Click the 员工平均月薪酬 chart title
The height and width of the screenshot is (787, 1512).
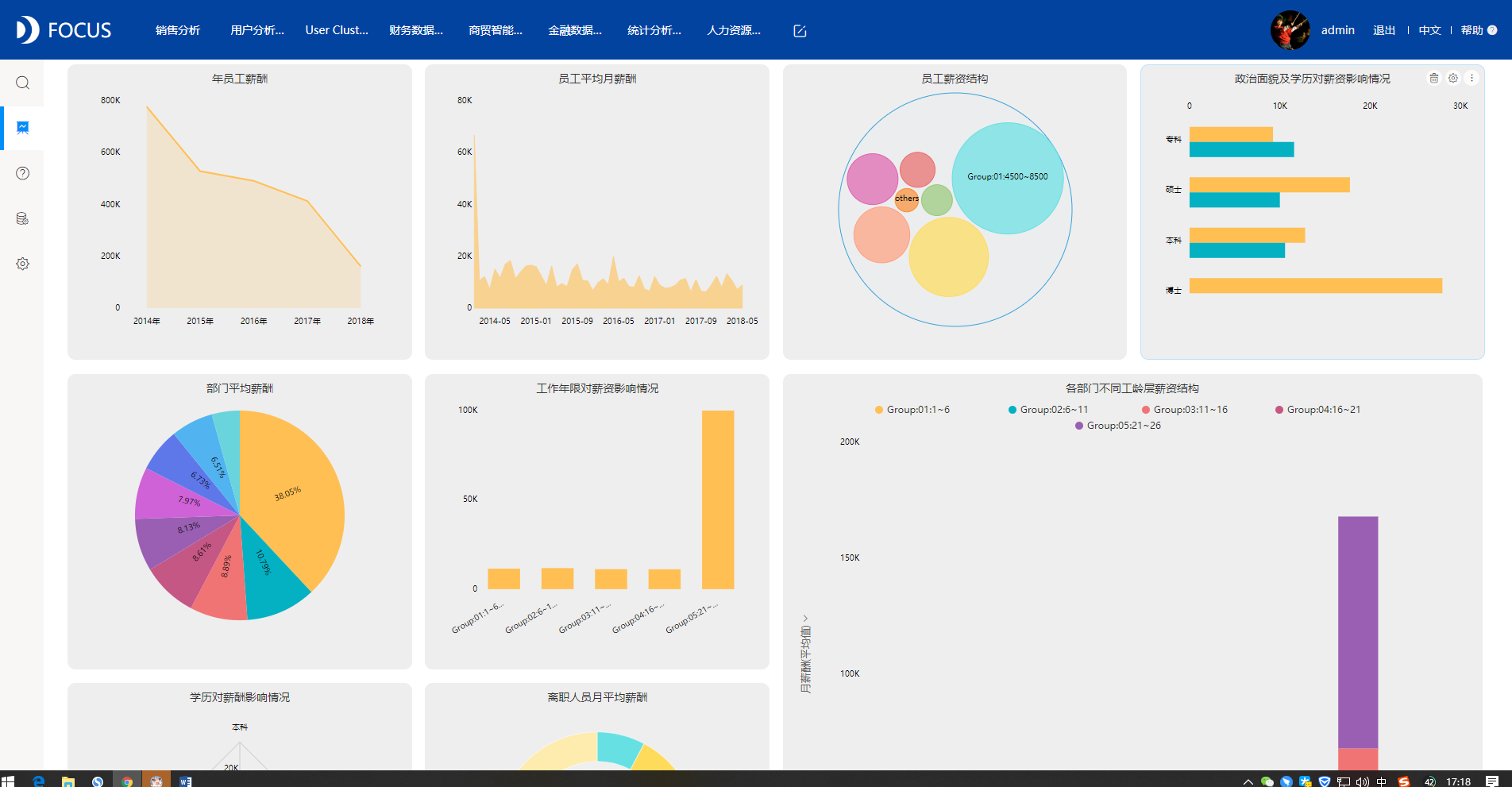(597, 79)
